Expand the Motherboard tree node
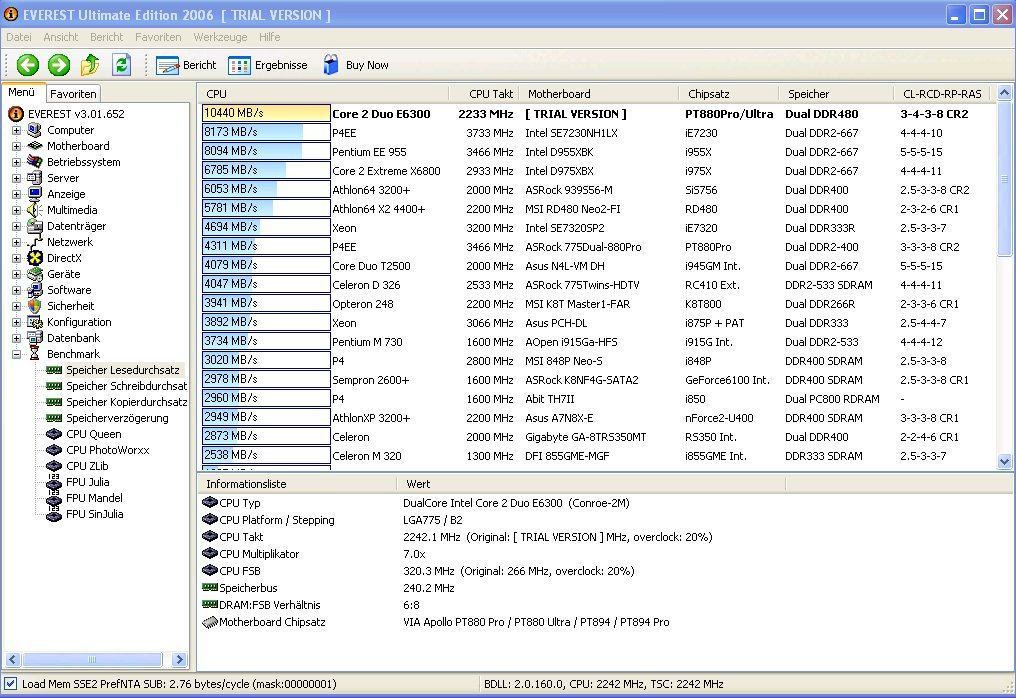The width and height of the screenshot is (1016, 698). click(x=16, y=146)
